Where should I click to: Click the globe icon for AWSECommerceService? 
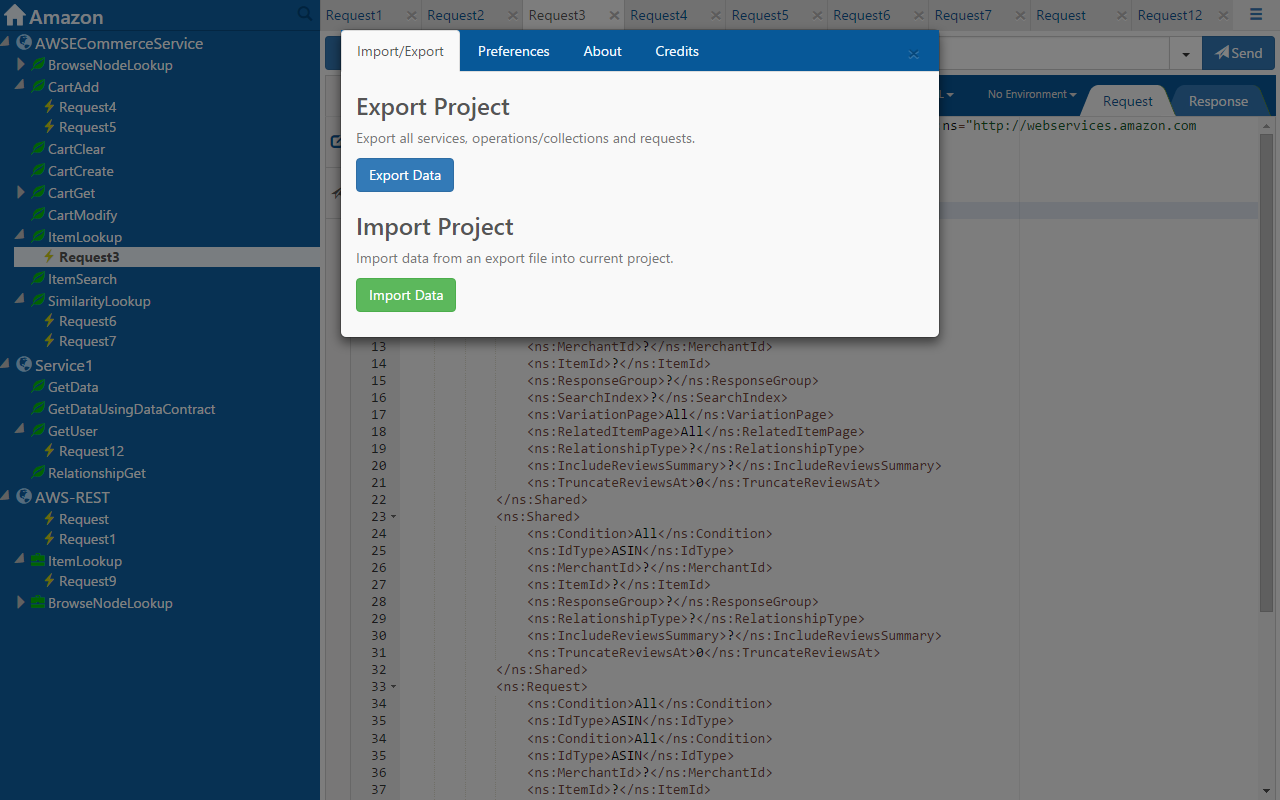[x=24, y=43]
